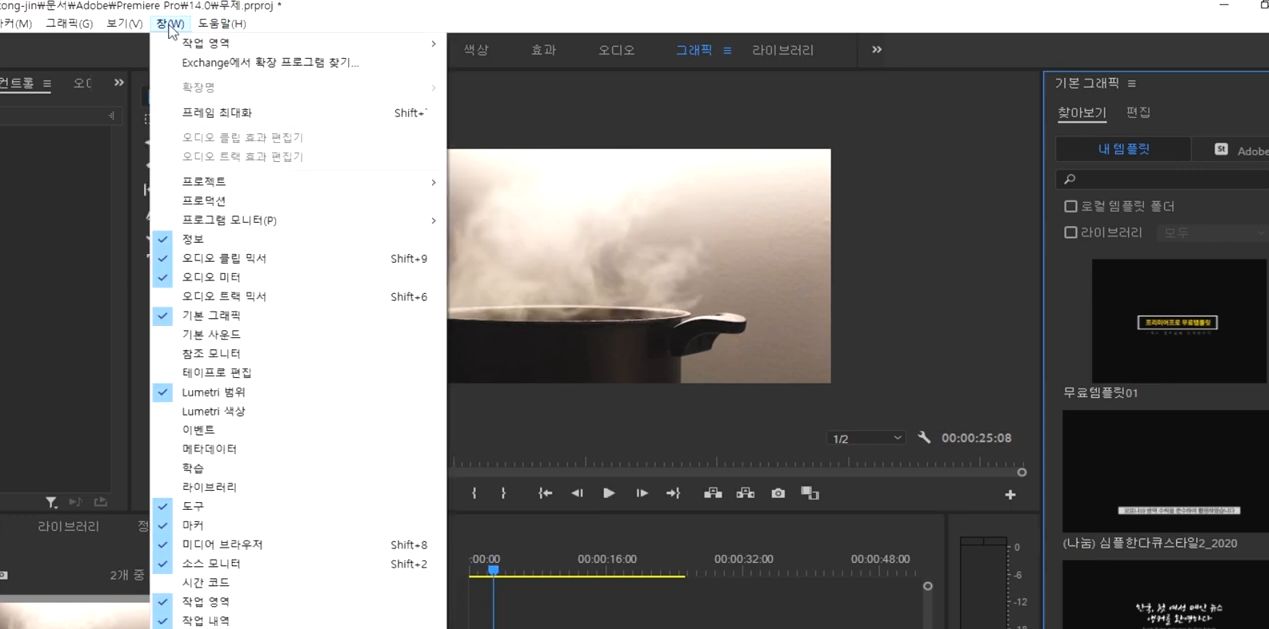Viewport: 1269px width, 629px height.
Task: Toggle 기본 그래픽 panel visibility
Action: [x=298, y=315]
